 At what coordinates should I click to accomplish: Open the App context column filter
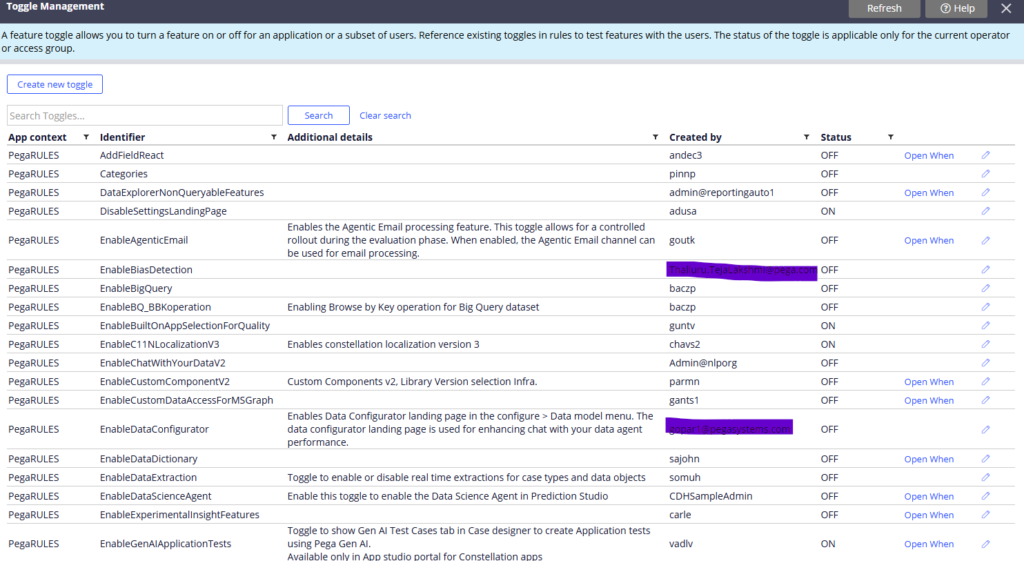point(86,137)
